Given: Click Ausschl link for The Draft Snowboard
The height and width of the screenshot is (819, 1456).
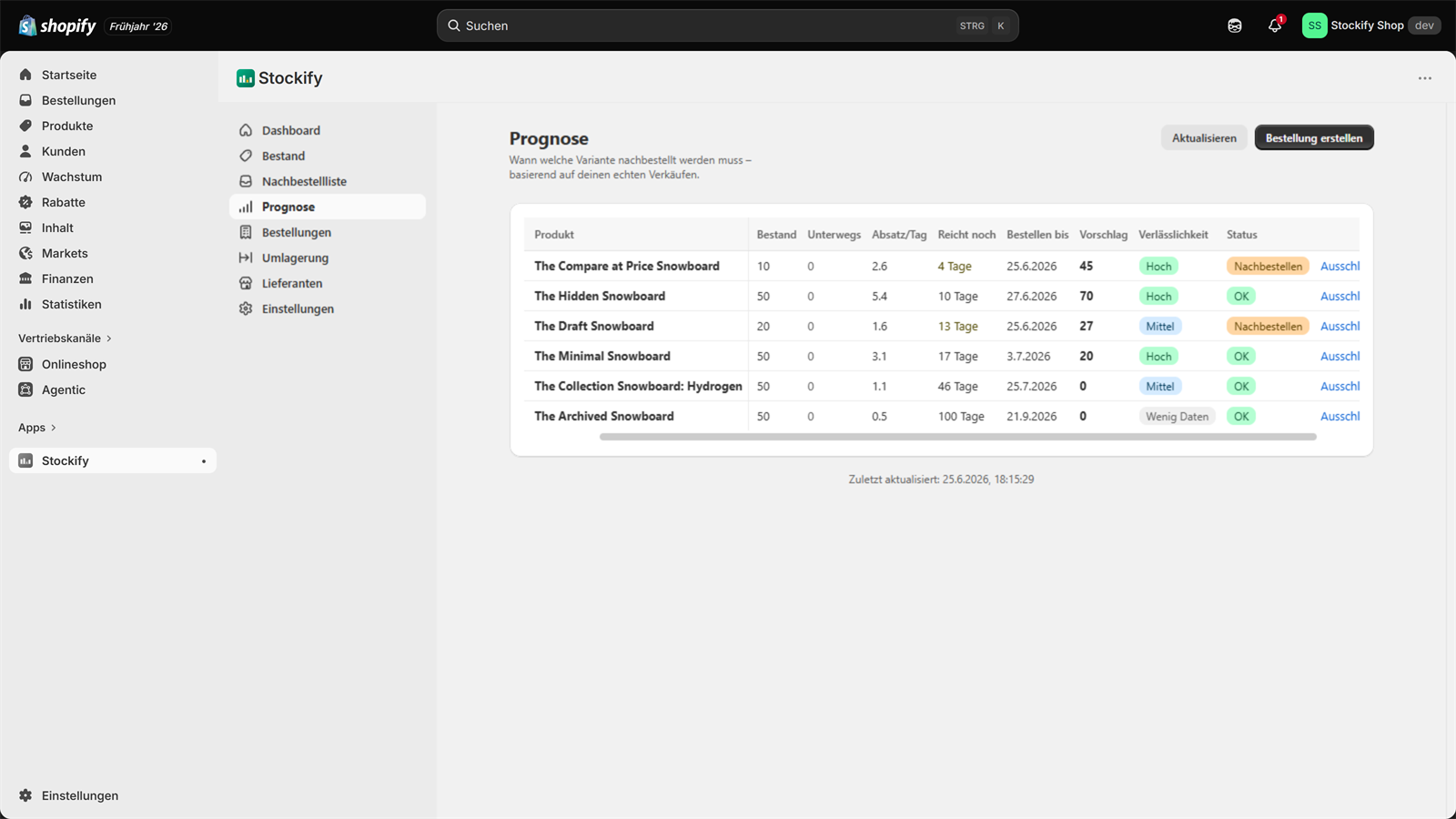Looking at the screenshot, I should pos(1340,326).
